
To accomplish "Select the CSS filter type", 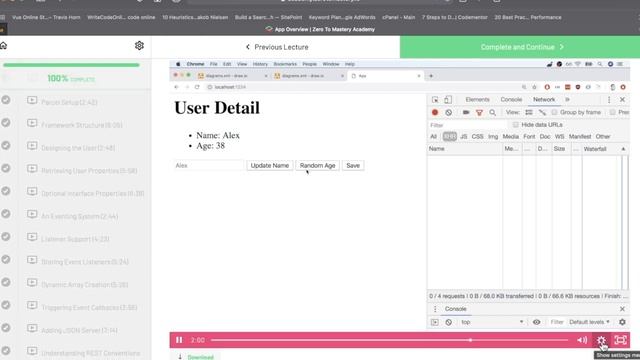I will [477, 137].
